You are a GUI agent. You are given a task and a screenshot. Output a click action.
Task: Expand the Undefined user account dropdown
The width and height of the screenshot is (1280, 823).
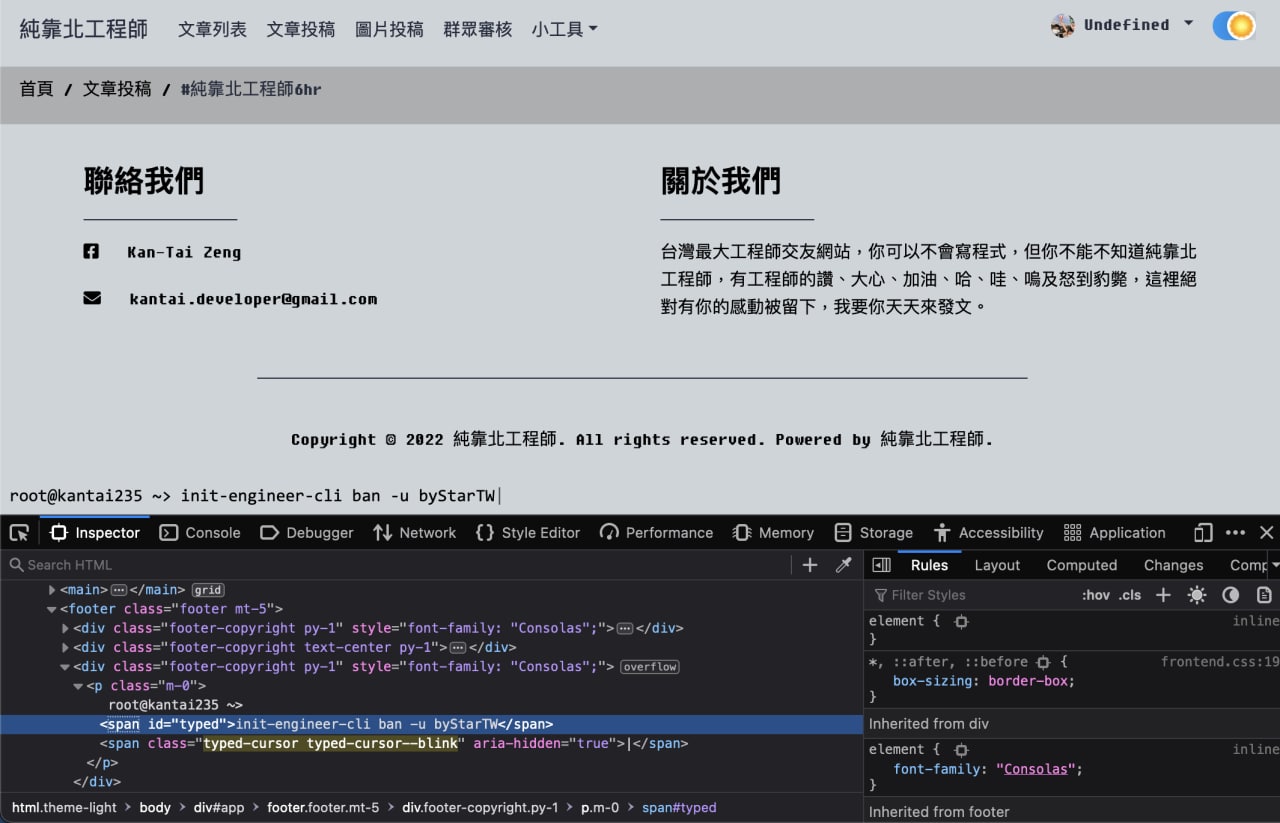coord(1122,25)
